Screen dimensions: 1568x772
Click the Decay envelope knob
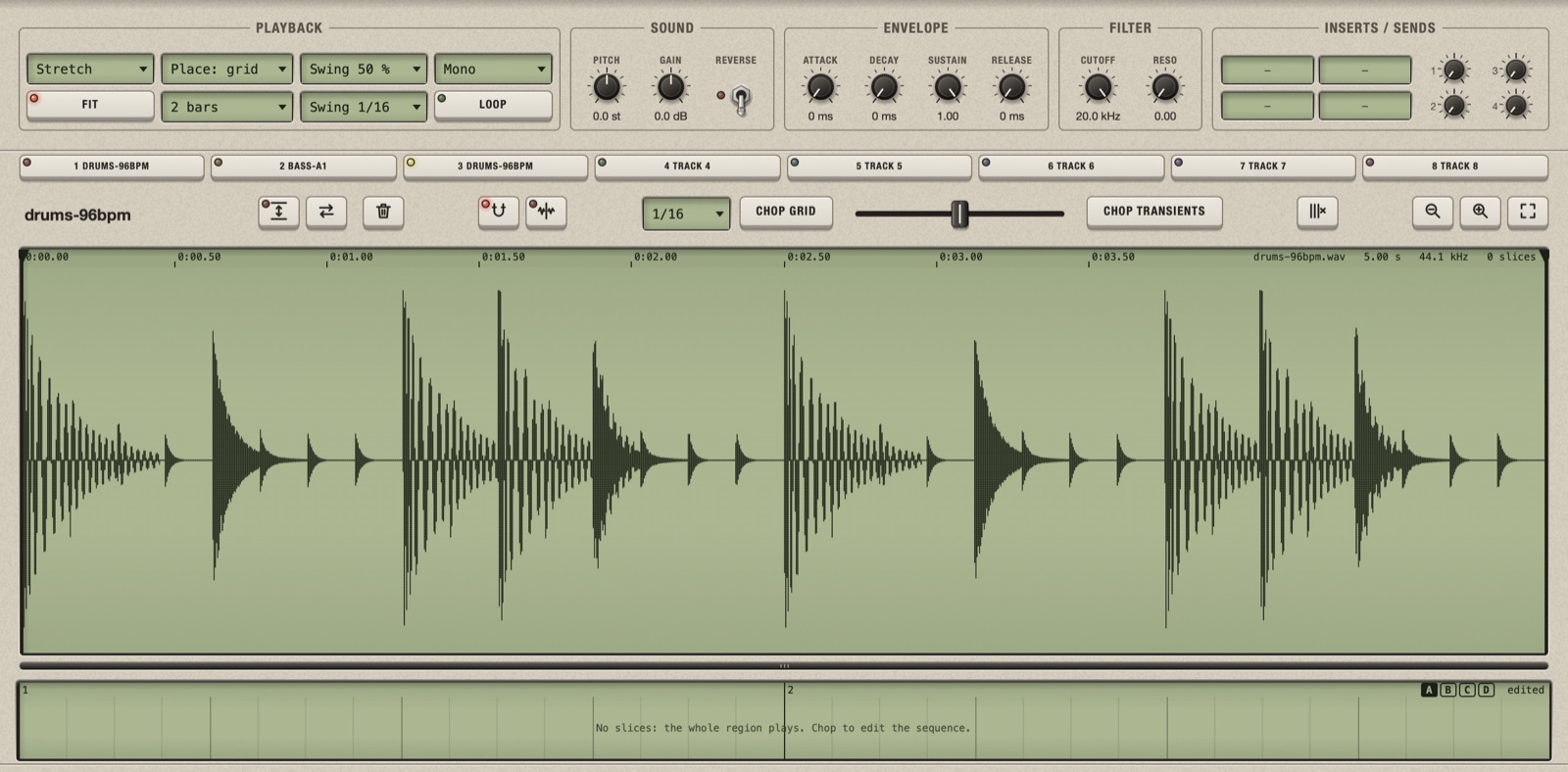[x=884, y=87]
